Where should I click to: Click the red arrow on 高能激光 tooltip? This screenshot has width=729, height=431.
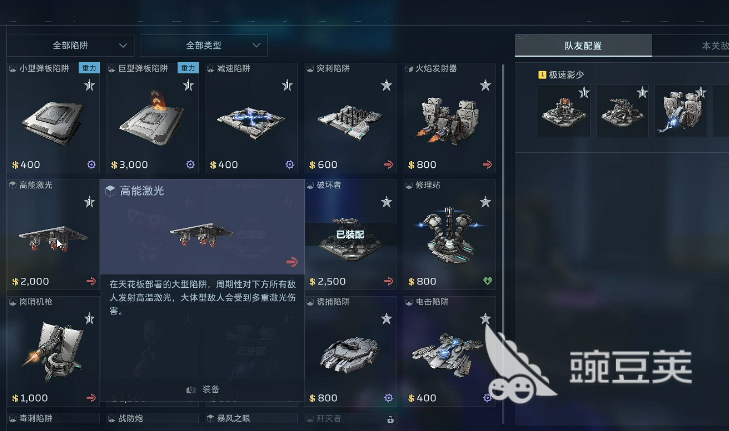[x=292, y=262]
